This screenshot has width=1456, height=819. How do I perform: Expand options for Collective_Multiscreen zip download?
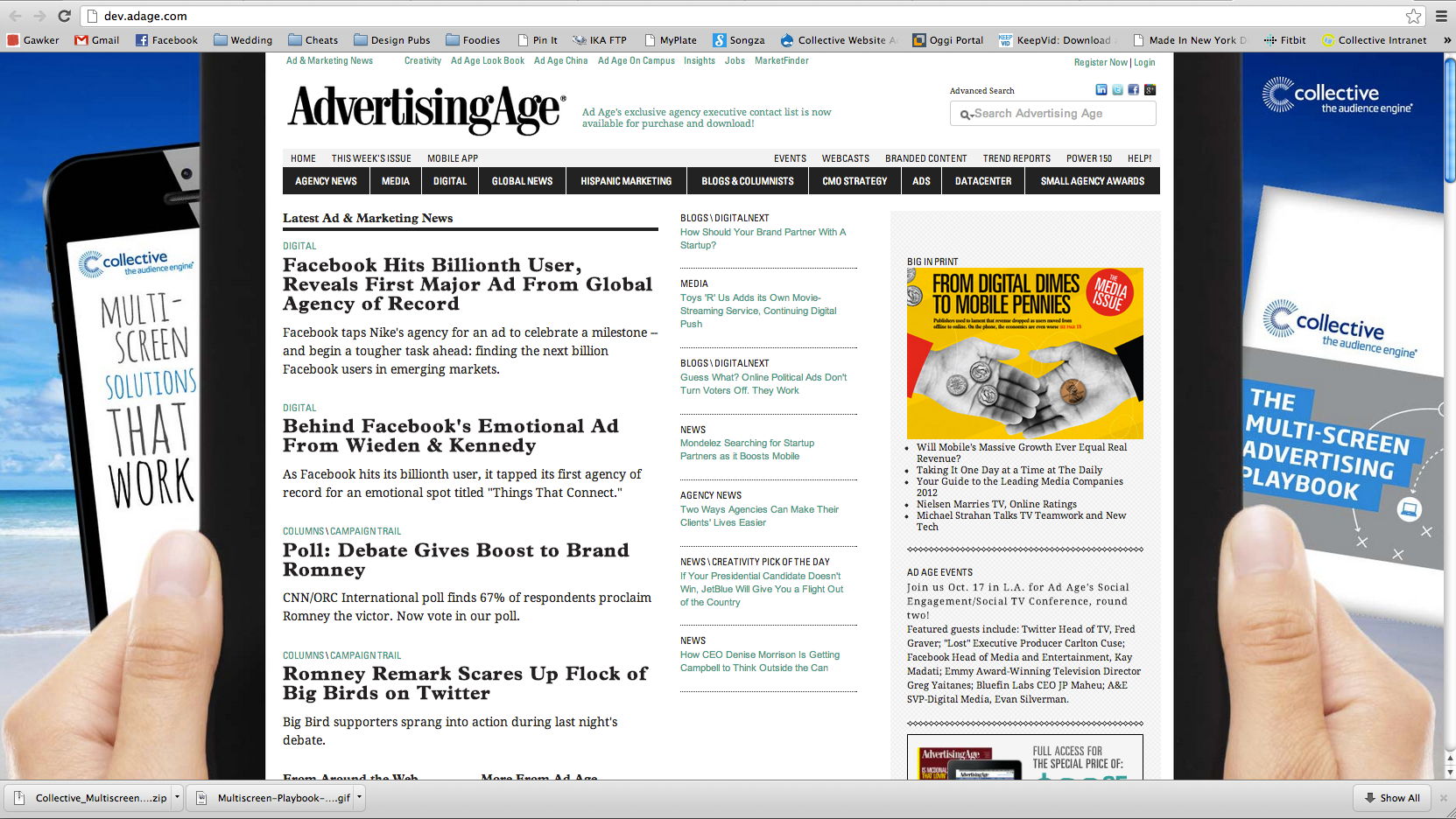point(177,798)
